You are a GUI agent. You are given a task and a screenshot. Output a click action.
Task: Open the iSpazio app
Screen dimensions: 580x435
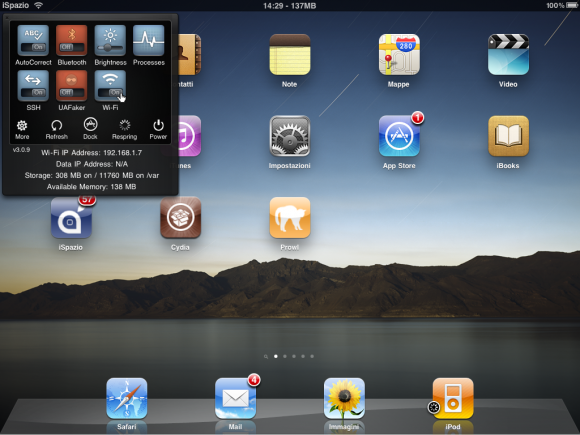point(71,218)
